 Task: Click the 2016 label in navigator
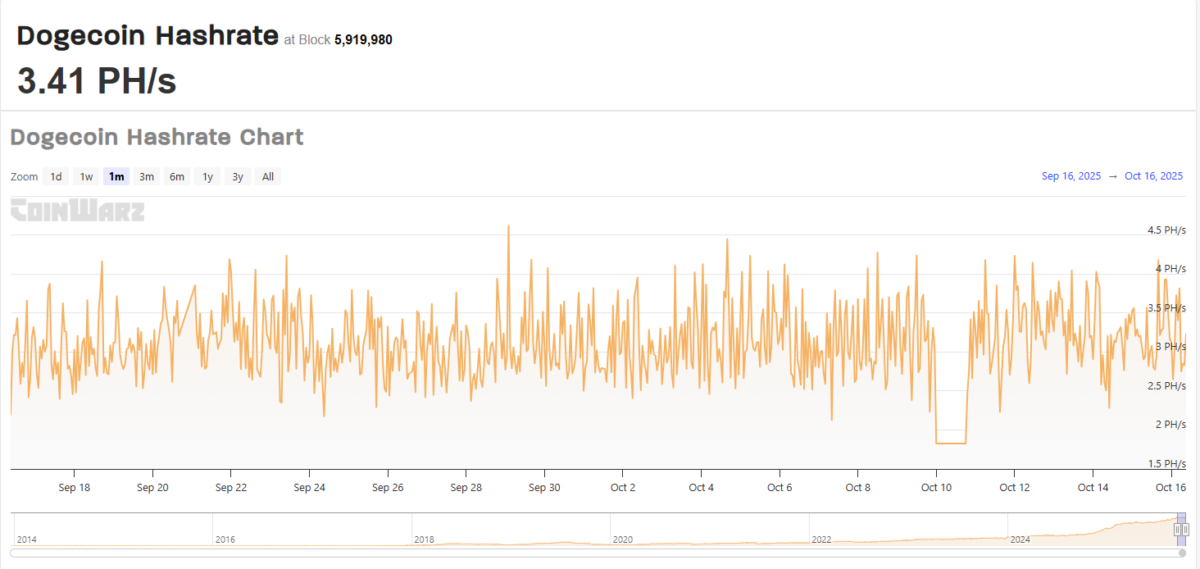pyautogui.click(x=226, y=539)
